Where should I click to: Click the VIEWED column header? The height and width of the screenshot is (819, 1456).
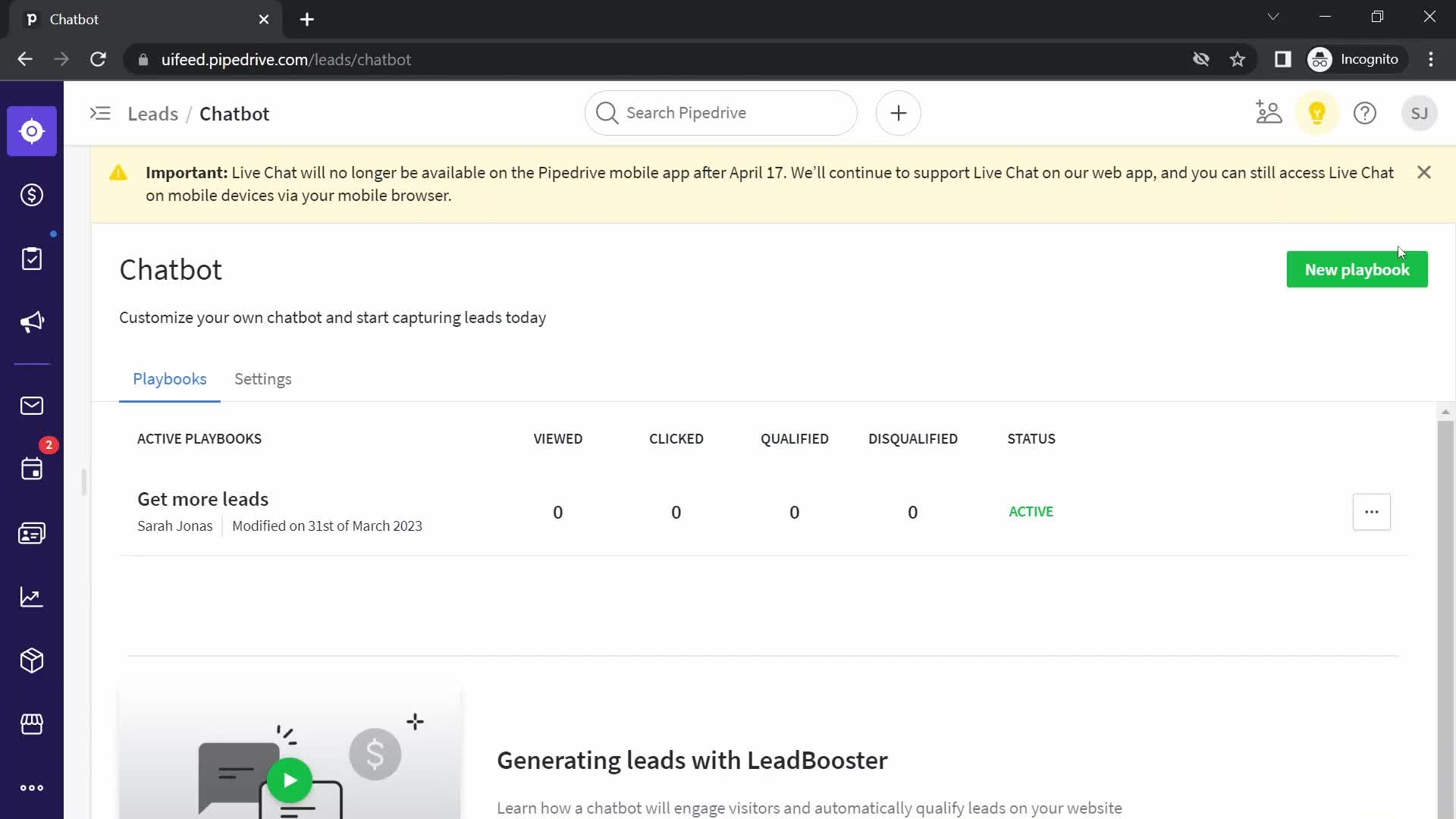click(558, 439)
